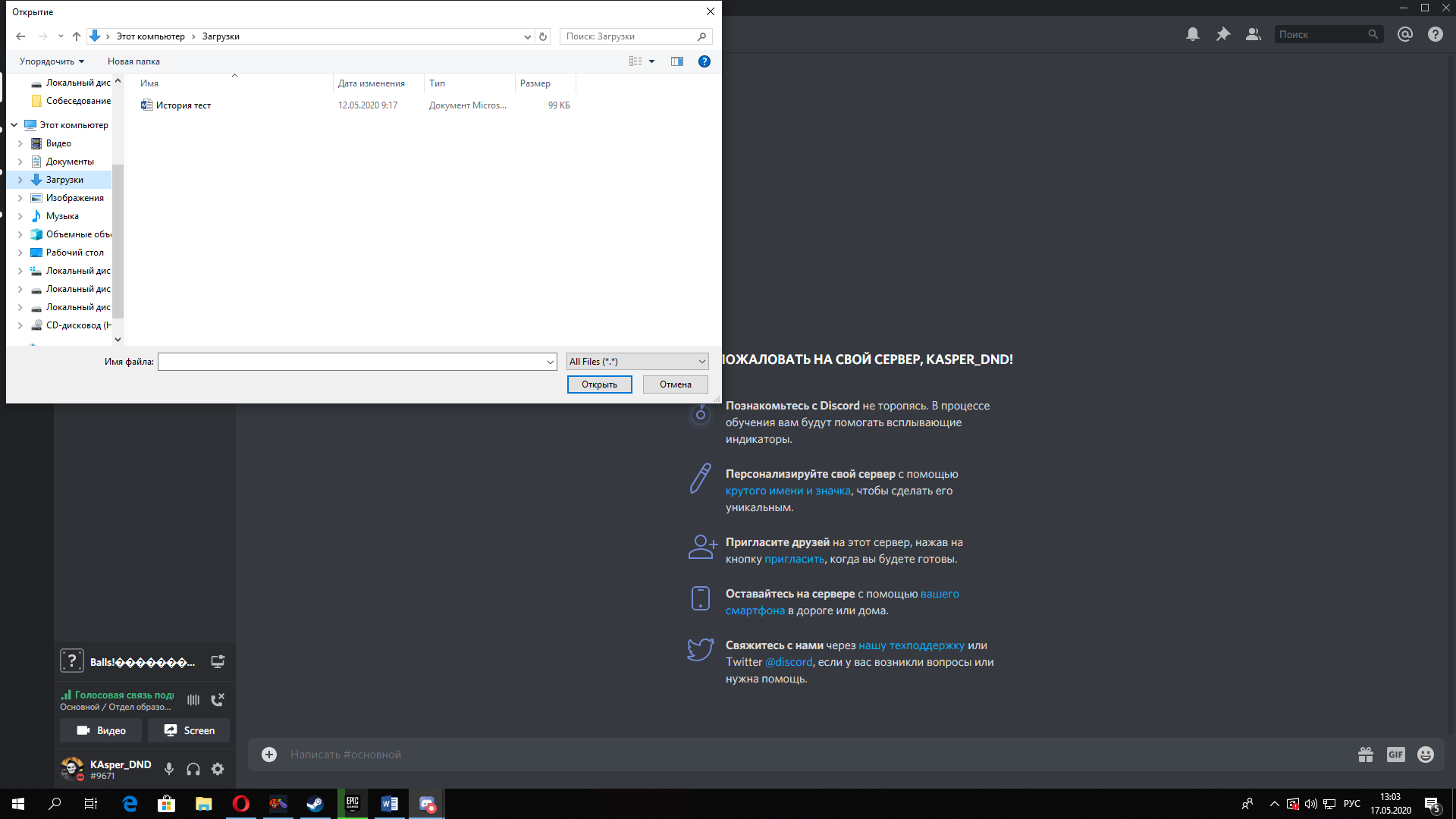The height and width of the screenshot is (819, 1456).
Task: Open view options dropdown arrow
Action: (x=651, y=61)
